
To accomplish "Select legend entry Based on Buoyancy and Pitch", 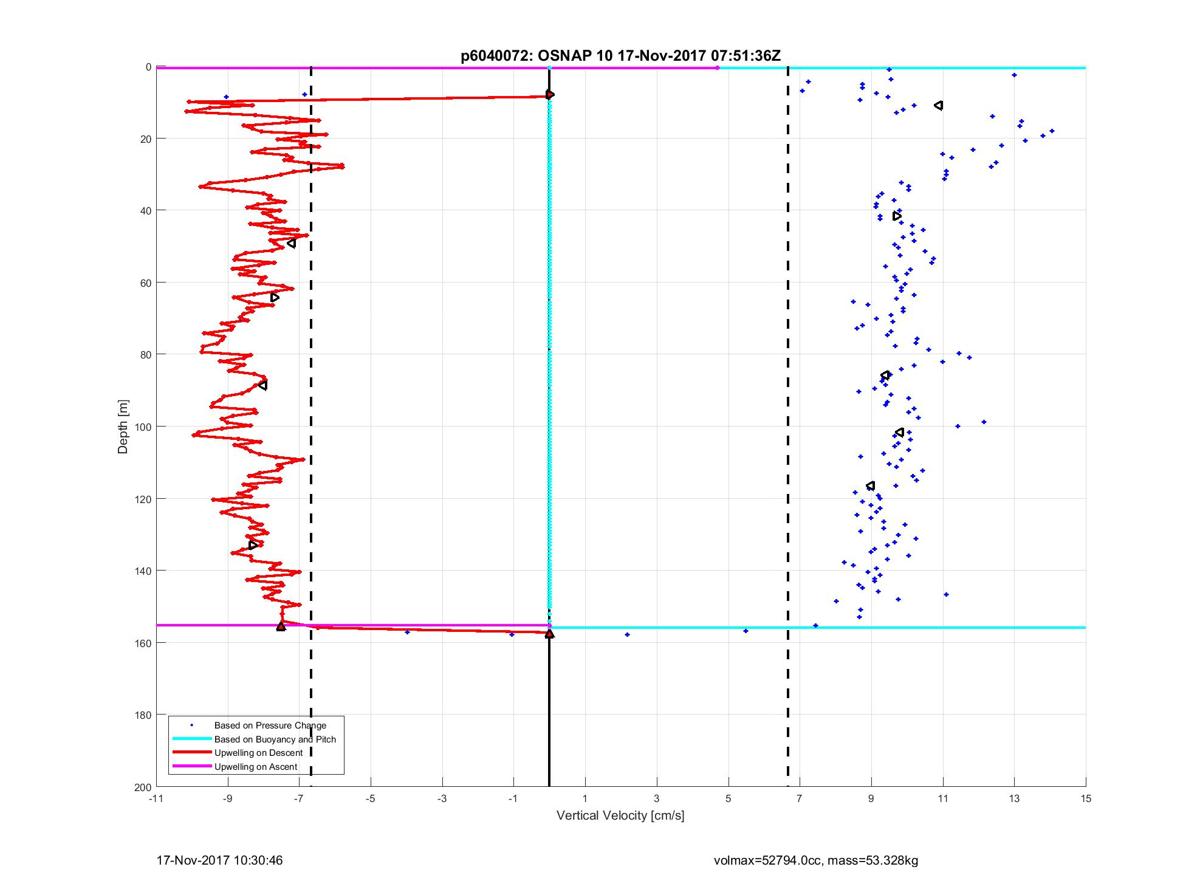I will click(x=275, y=739).
